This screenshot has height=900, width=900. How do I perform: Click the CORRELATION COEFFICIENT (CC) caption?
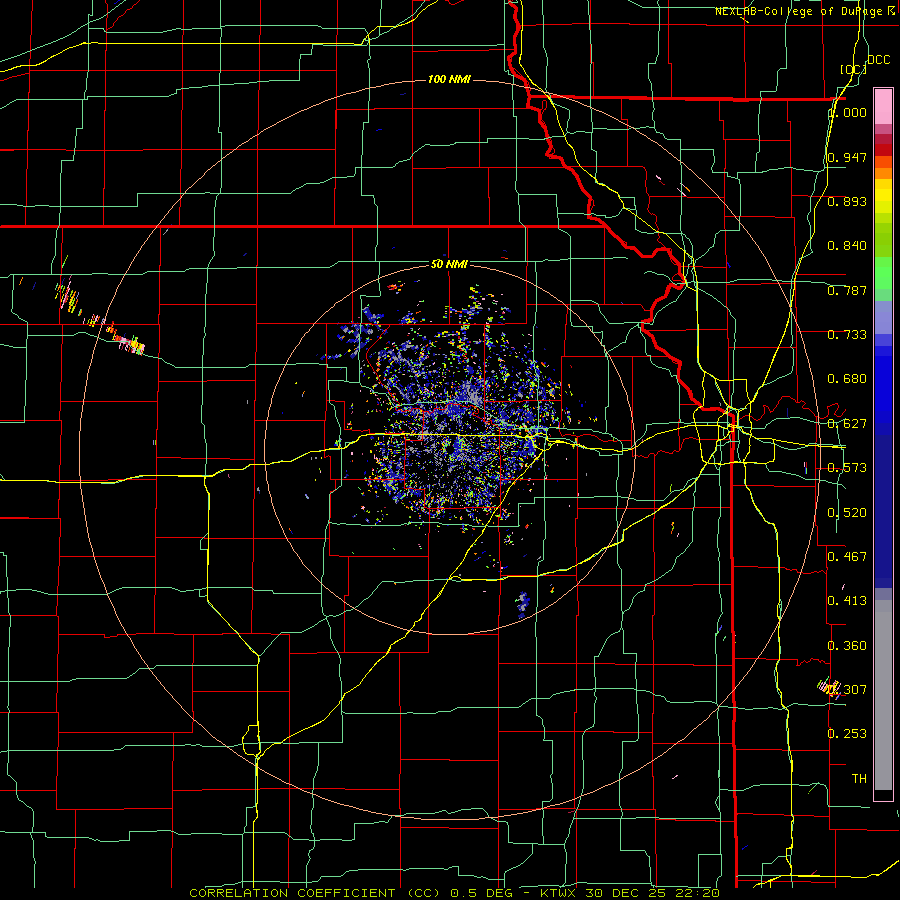click(315, 893)
